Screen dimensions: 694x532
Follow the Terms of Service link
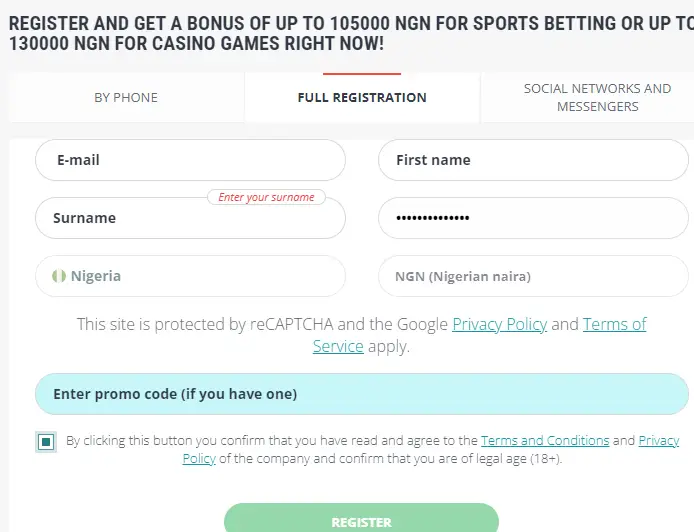click(x=614, y=324)
